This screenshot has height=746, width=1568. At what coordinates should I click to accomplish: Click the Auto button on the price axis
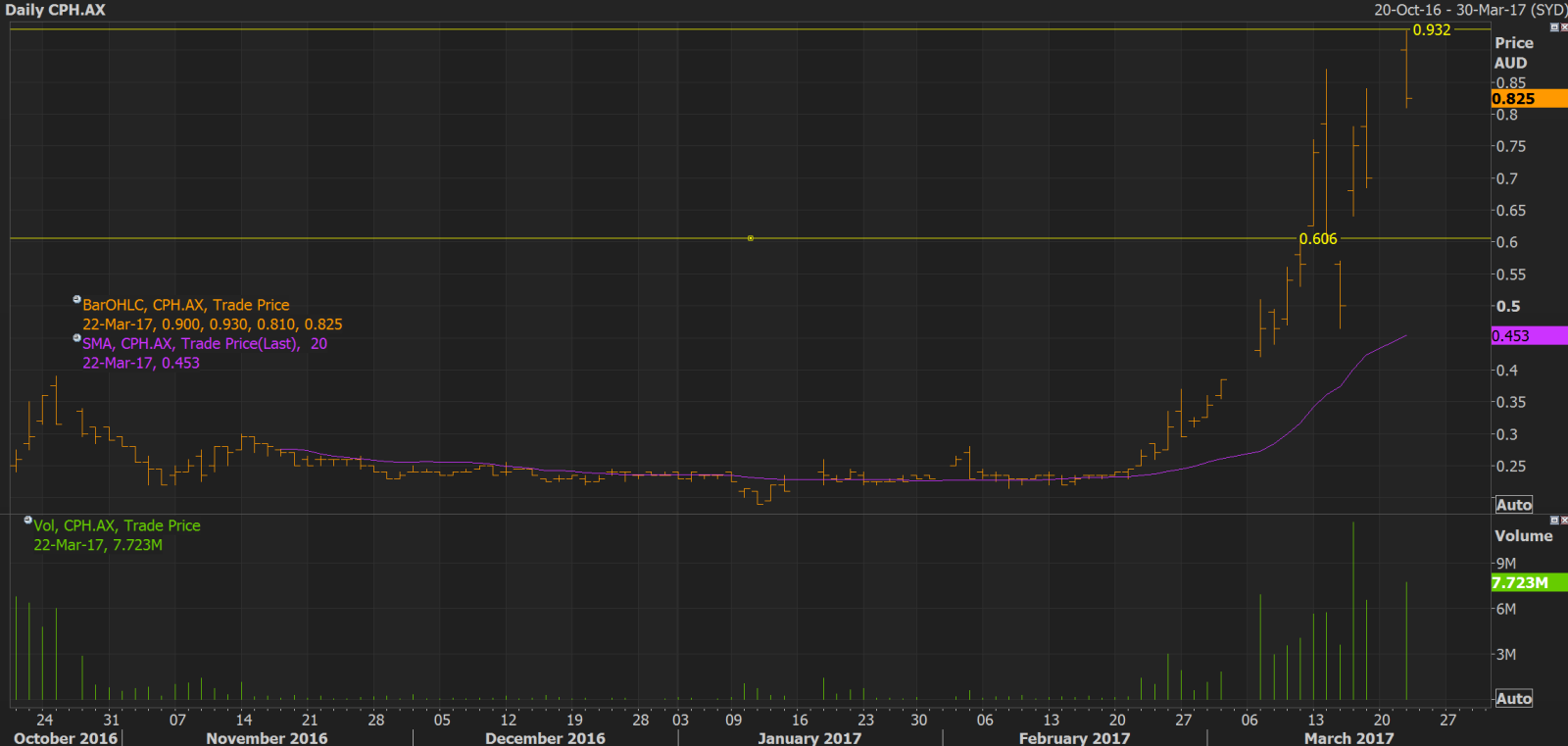coord(1513,505)
